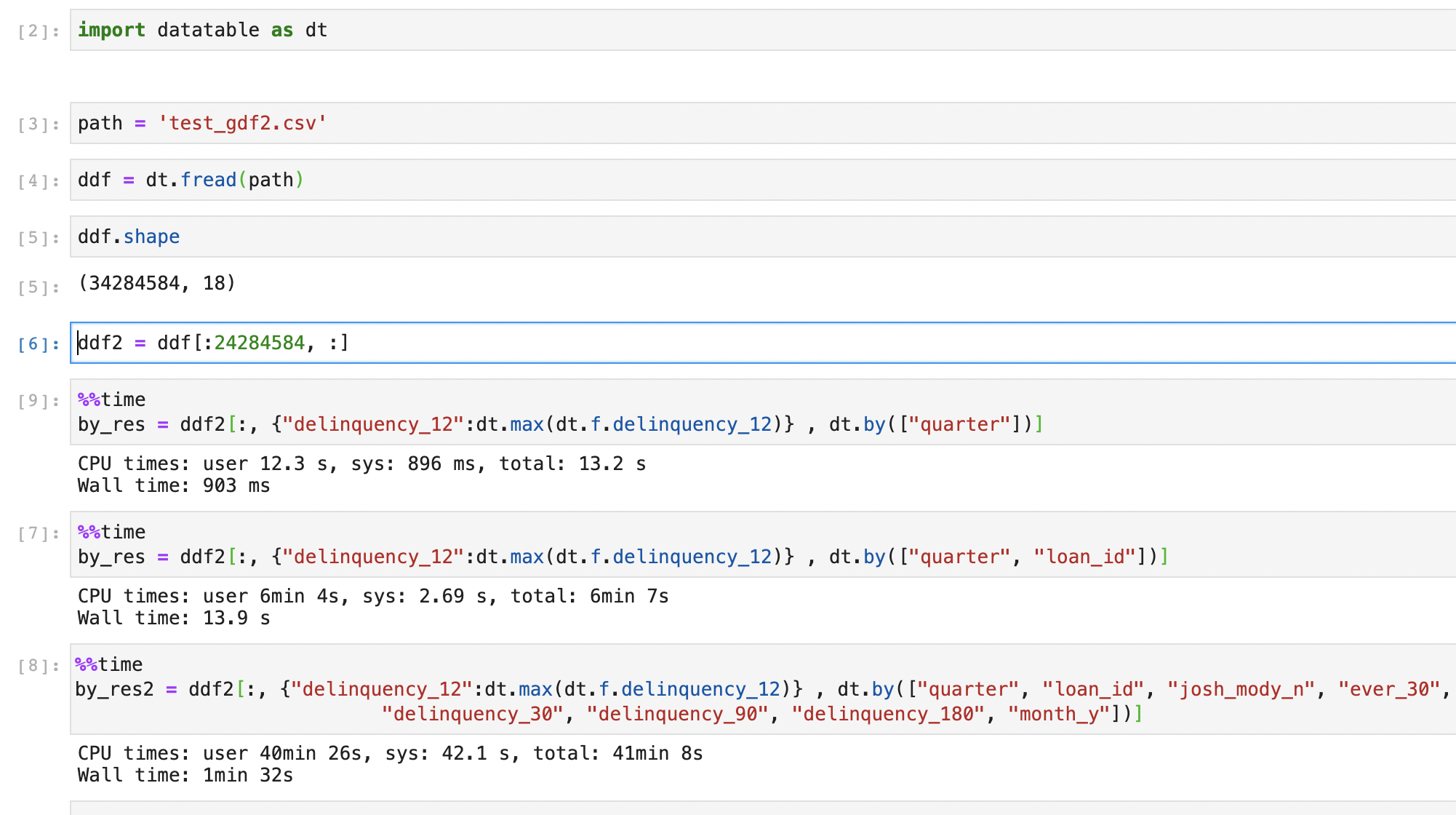The width and height of the screenshot is (1456, 815).
Task: Click the %%time cell grouping by quarter
Action: pos(436,411)
